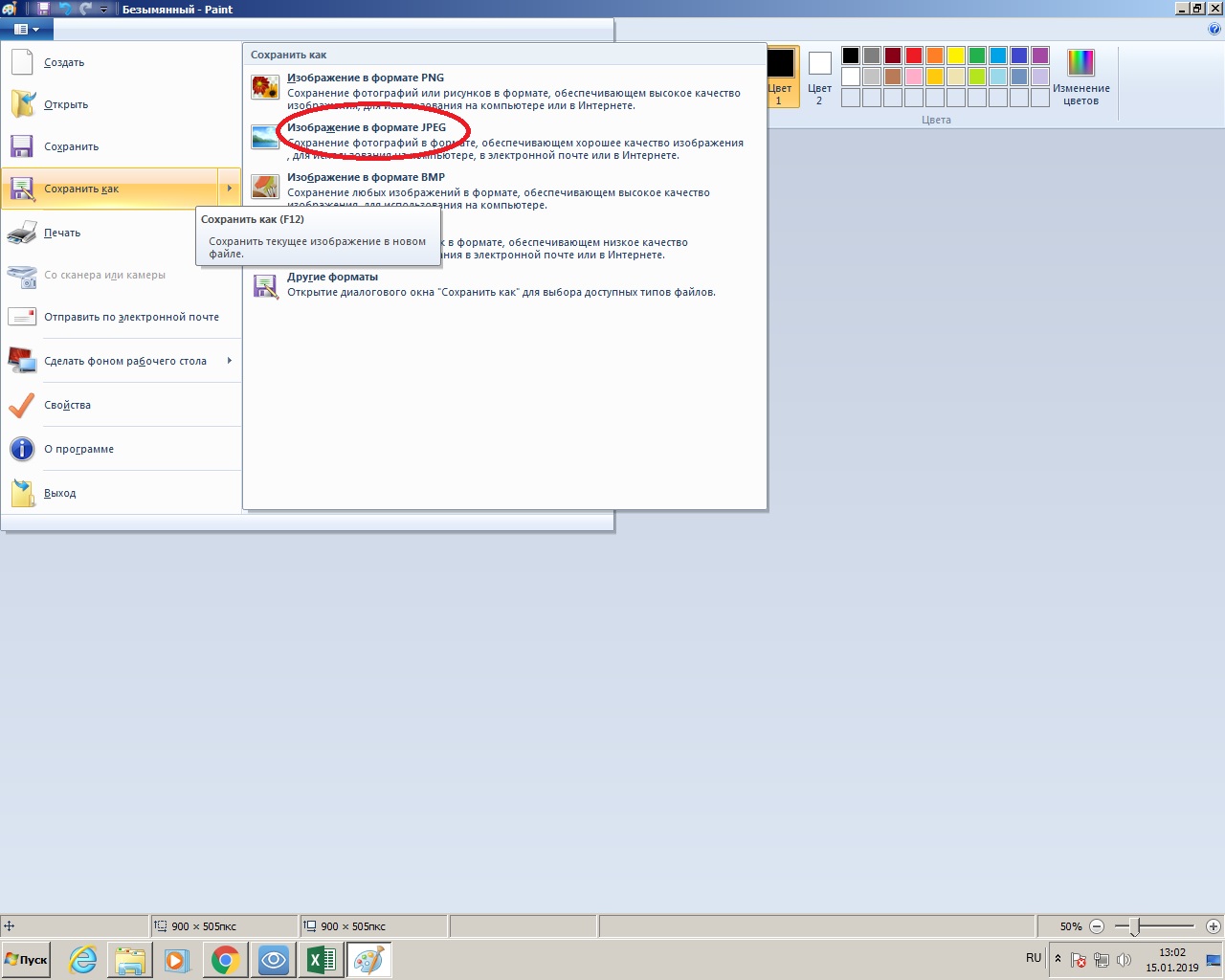The height and width of the screenshot is (980, 1225).
Task: Click the info icon beside О программе
Action: click(22, 449)
